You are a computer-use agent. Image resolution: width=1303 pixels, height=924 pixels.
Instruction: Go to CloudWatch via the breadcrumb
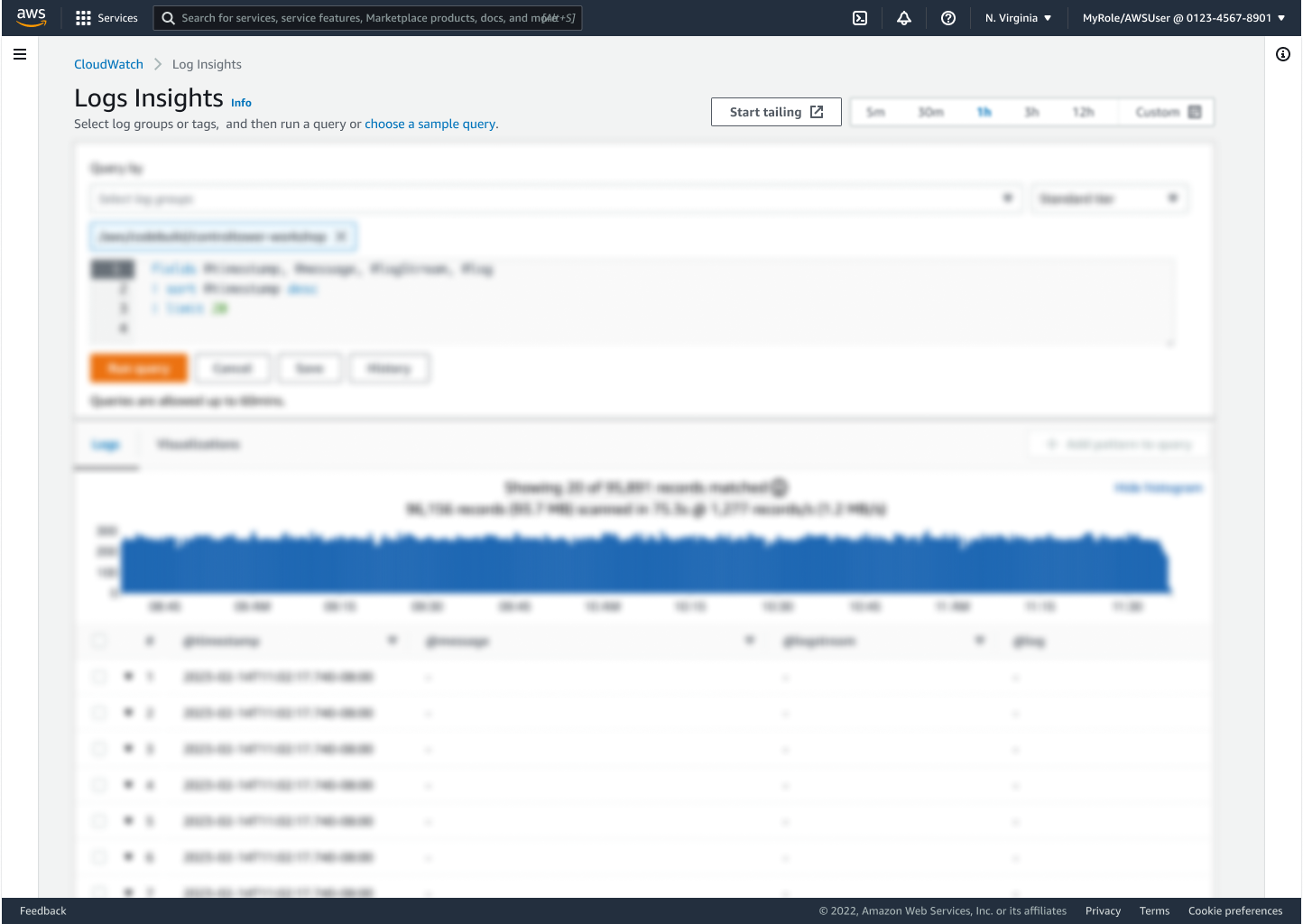point(108,64)
